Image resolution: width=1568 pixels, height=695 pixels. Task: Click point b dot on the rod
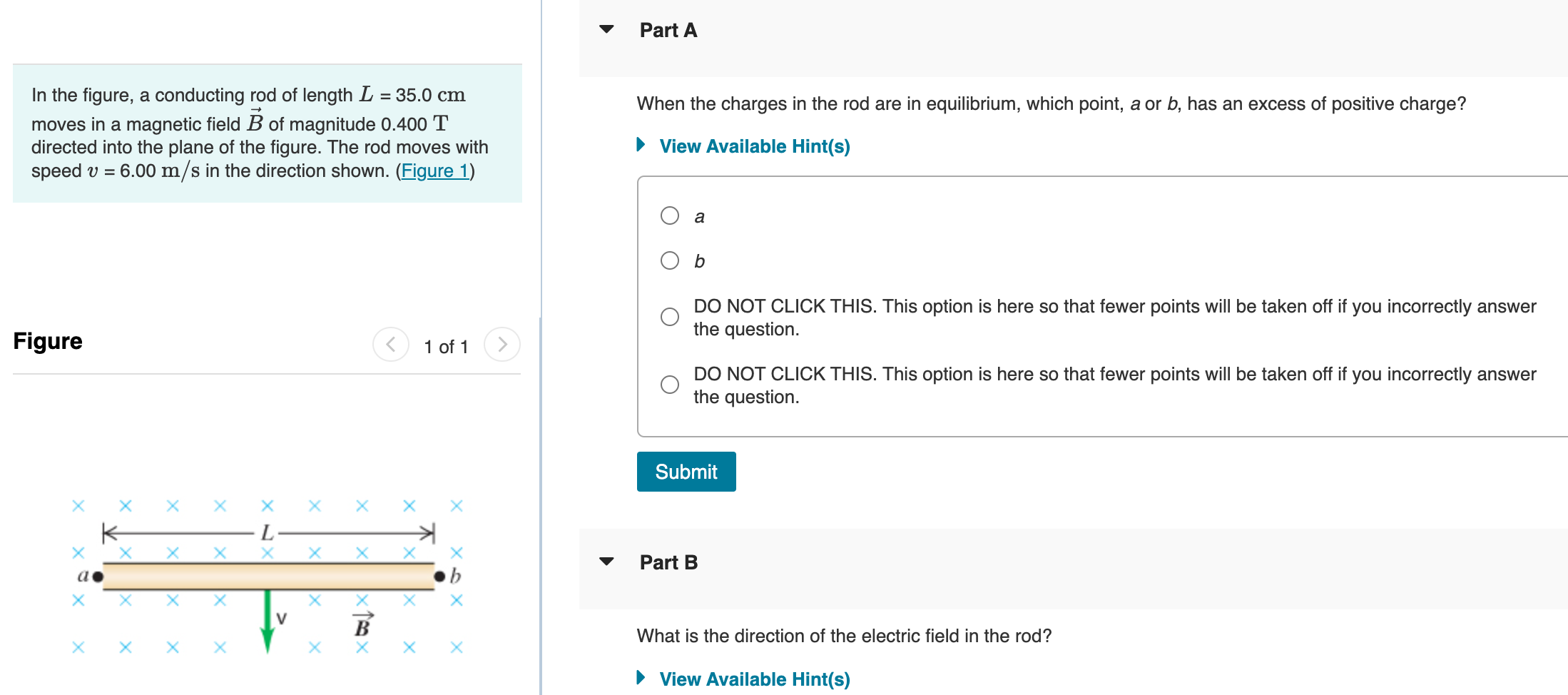coord(439,576)
